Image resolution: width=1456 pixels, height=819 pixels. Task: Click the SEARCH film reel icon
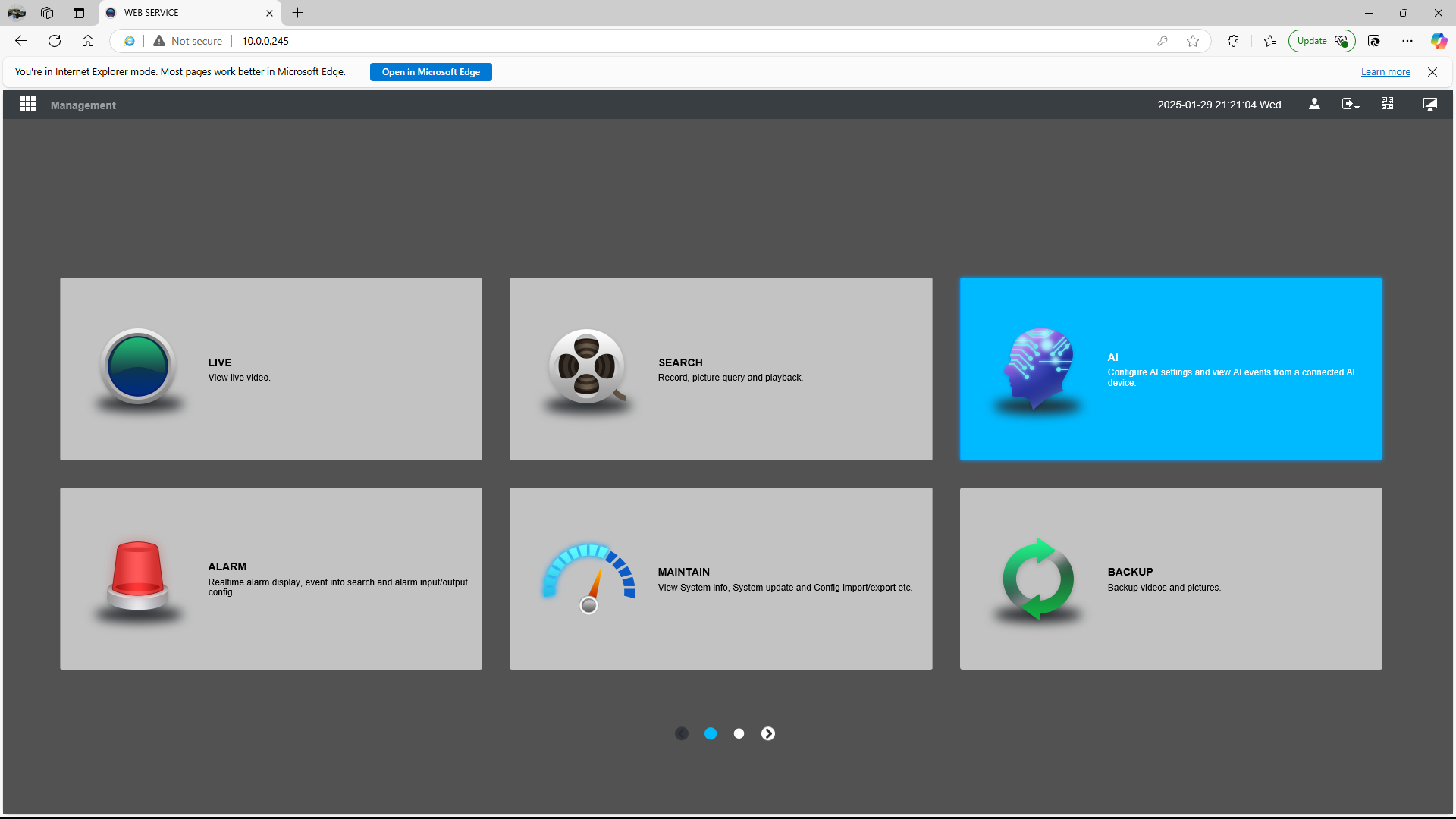587,367
